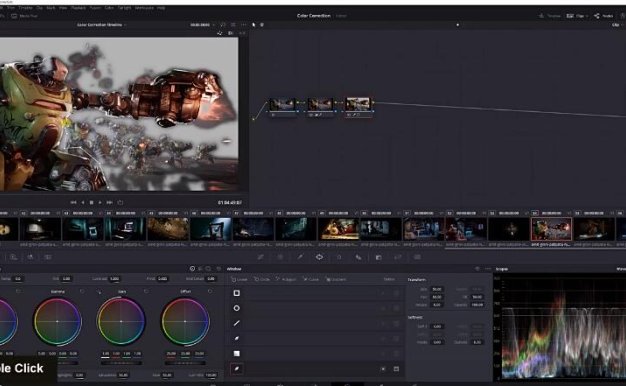The width and height of the screenshot is (626, 386).
Task: Click the Circle window shape icon
Action: click(x=236, y=308)
